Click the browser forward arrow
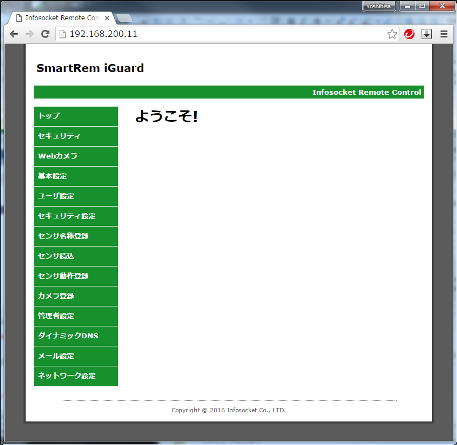 coord(30,34)
